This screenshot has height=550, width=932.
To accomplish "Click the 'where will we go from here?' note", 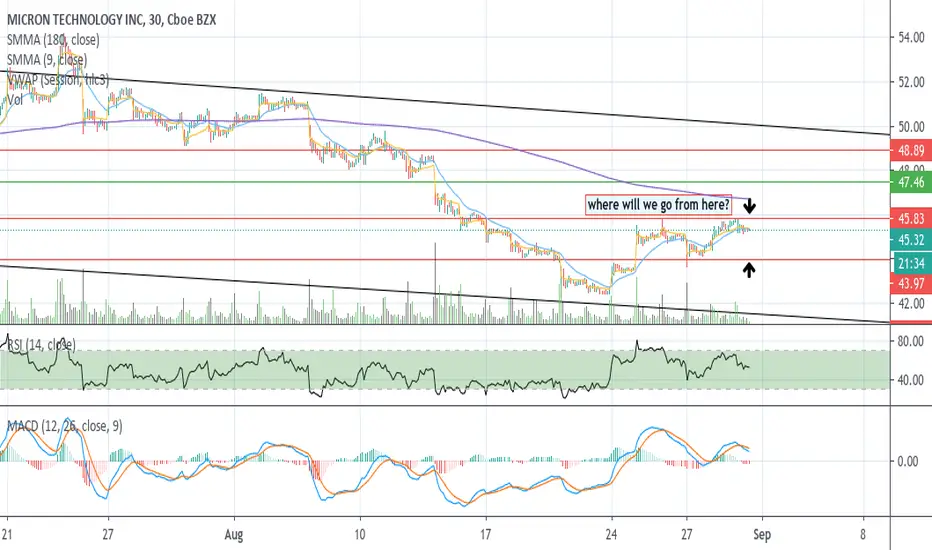I will [658, 205].
